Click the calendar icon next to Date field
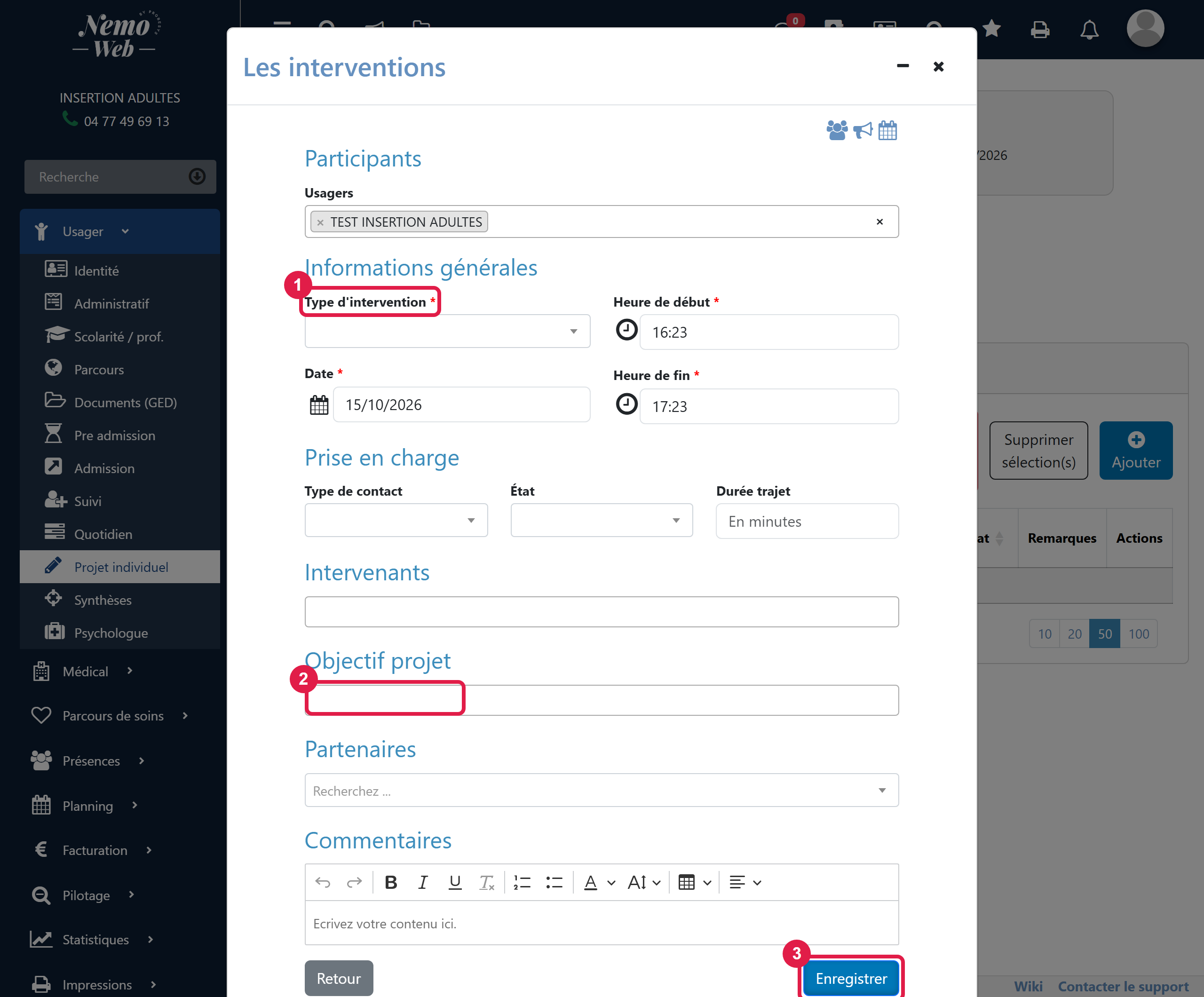Viewport: 1204px width, 997px height. [x=319, y=405]
